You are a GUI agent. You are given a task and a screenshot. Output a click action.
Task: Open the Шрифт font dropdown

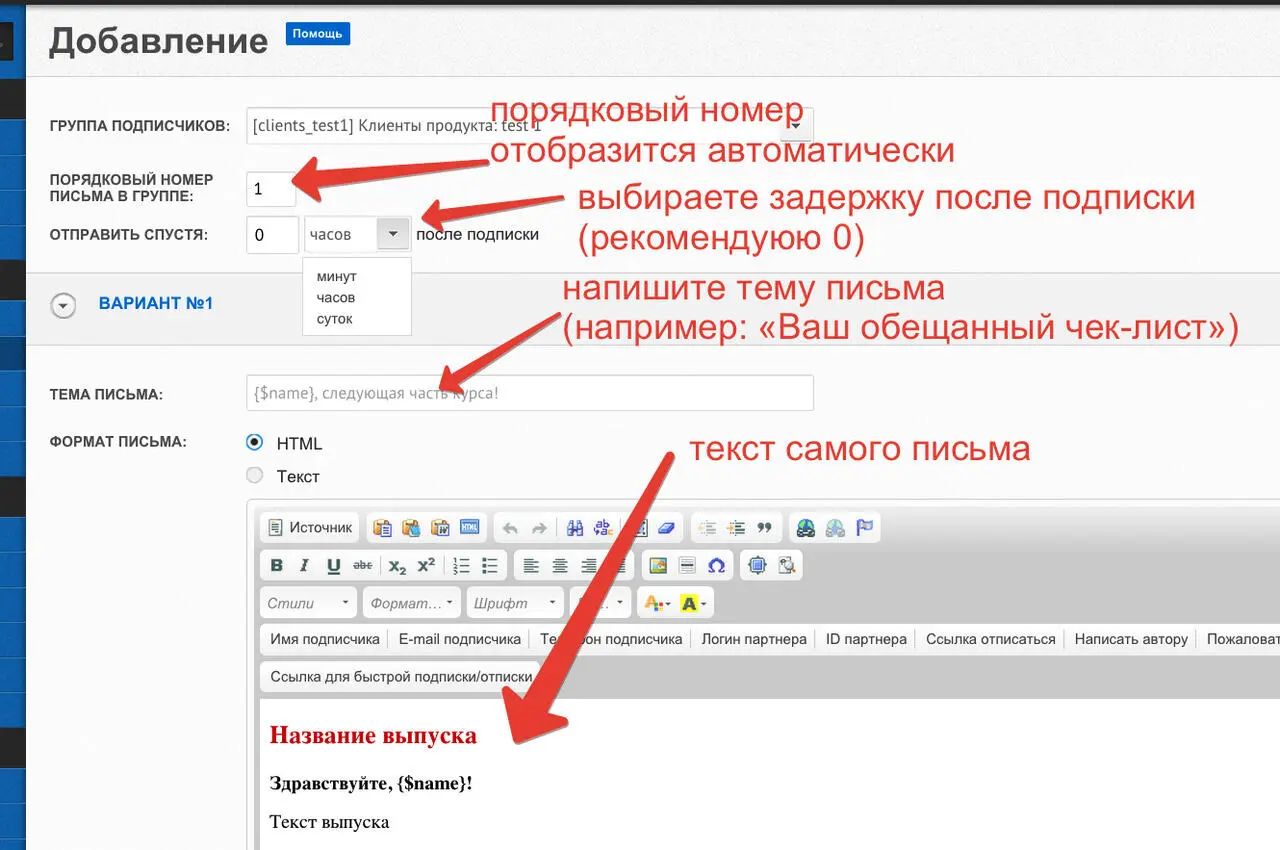[515, 603]
